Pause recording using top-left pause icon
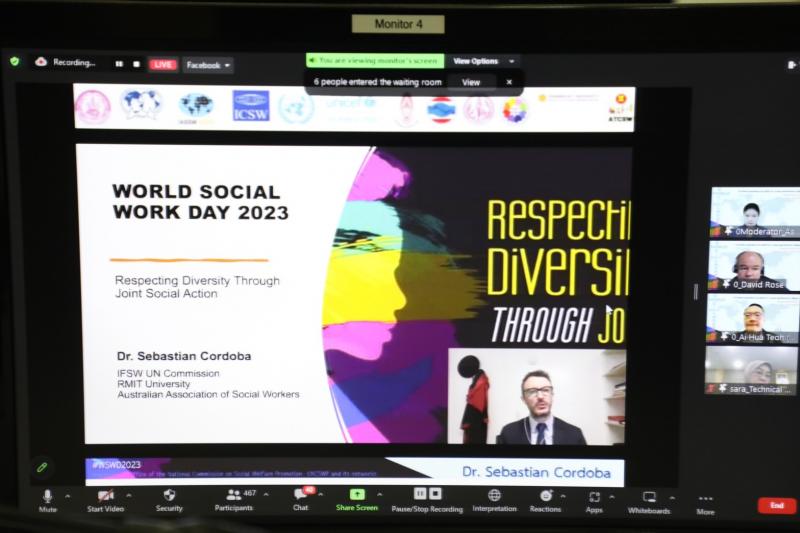This screenshot has width=800, height=533. (119, 64)
